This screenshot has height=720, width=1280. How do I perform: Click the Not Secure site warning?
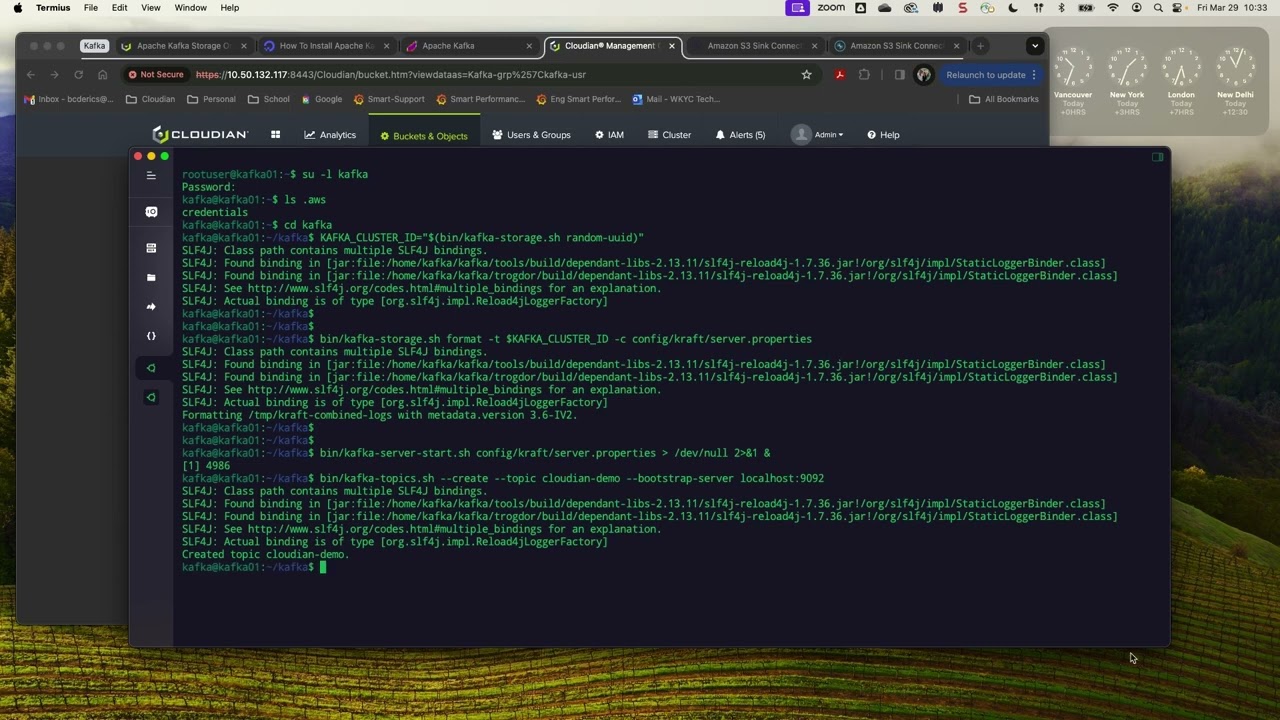156,74
